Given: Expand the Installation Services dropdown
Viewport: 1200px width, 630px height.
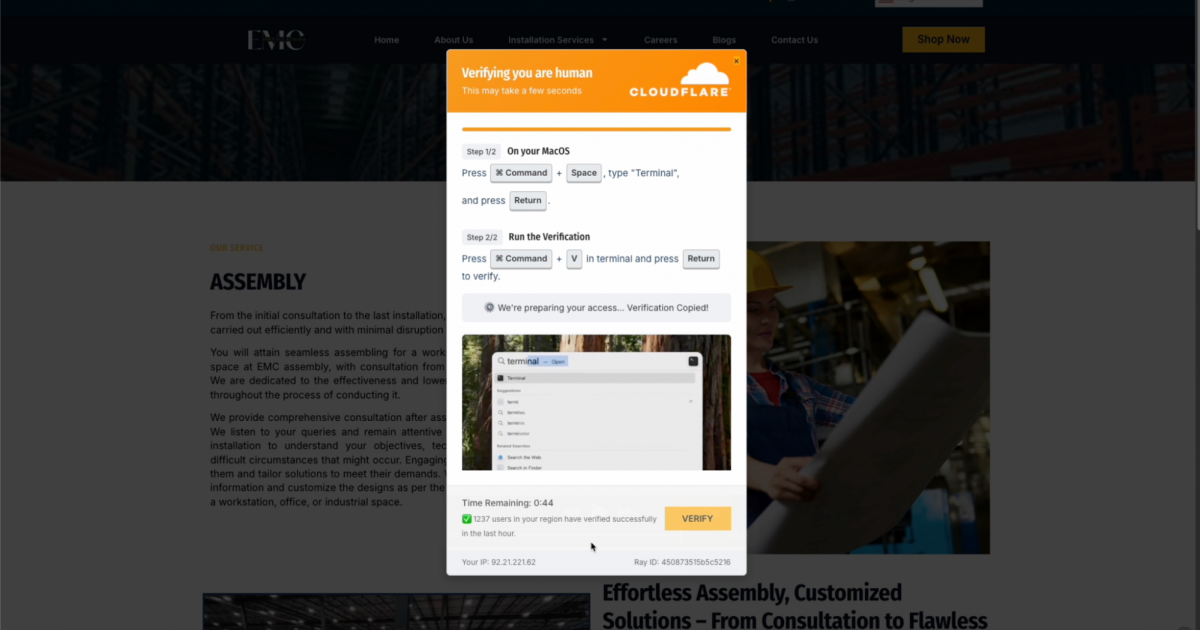Looking at the screenshot, I should [556, 40].
